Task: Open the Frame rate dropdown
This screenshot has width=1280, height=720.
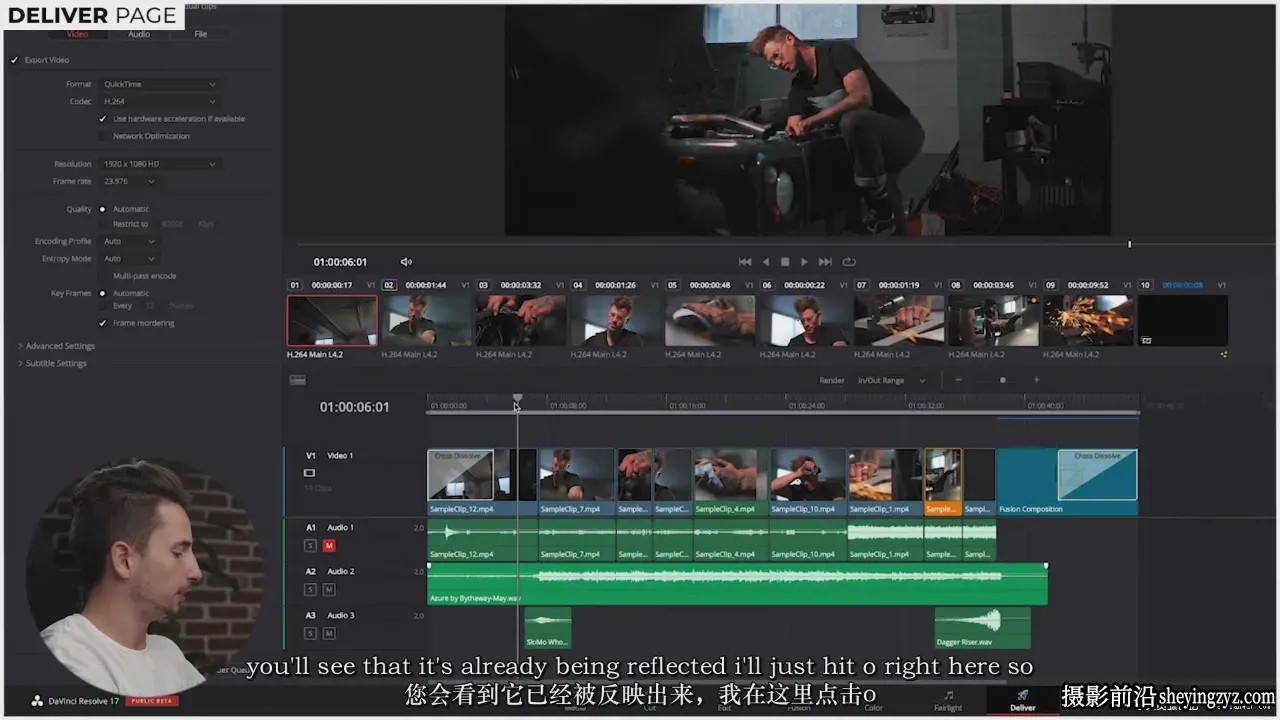Action: (x=129, y=181)
